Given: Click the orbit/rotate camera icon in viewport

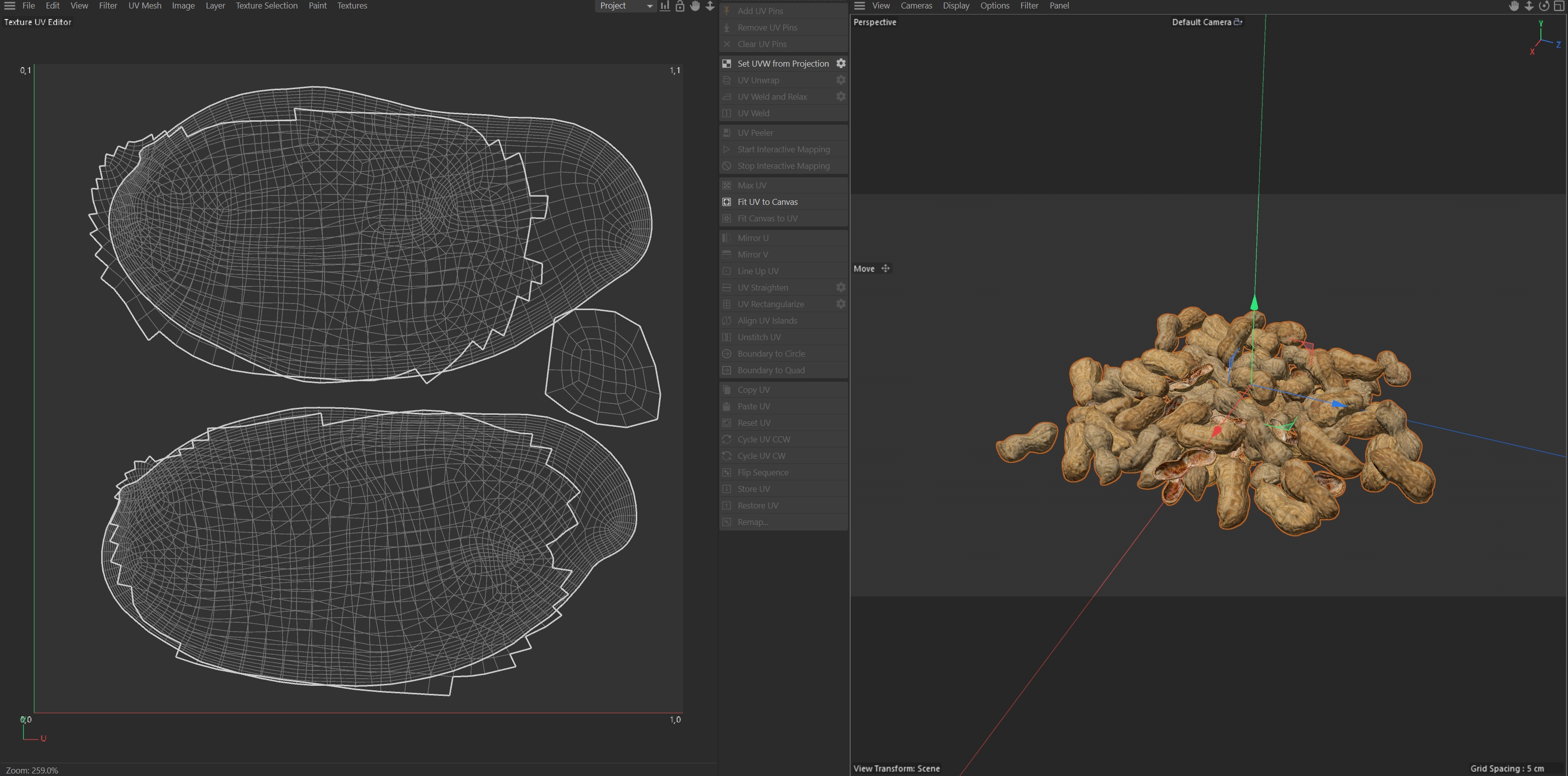Looking at the screenshot, I should coord(1543,6).
